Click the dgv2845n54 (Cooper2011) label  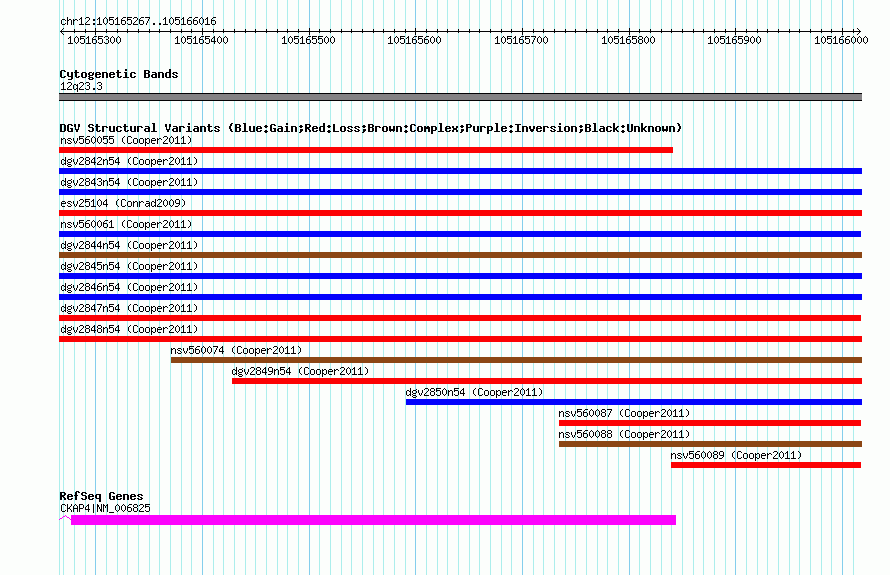(129, 266)
